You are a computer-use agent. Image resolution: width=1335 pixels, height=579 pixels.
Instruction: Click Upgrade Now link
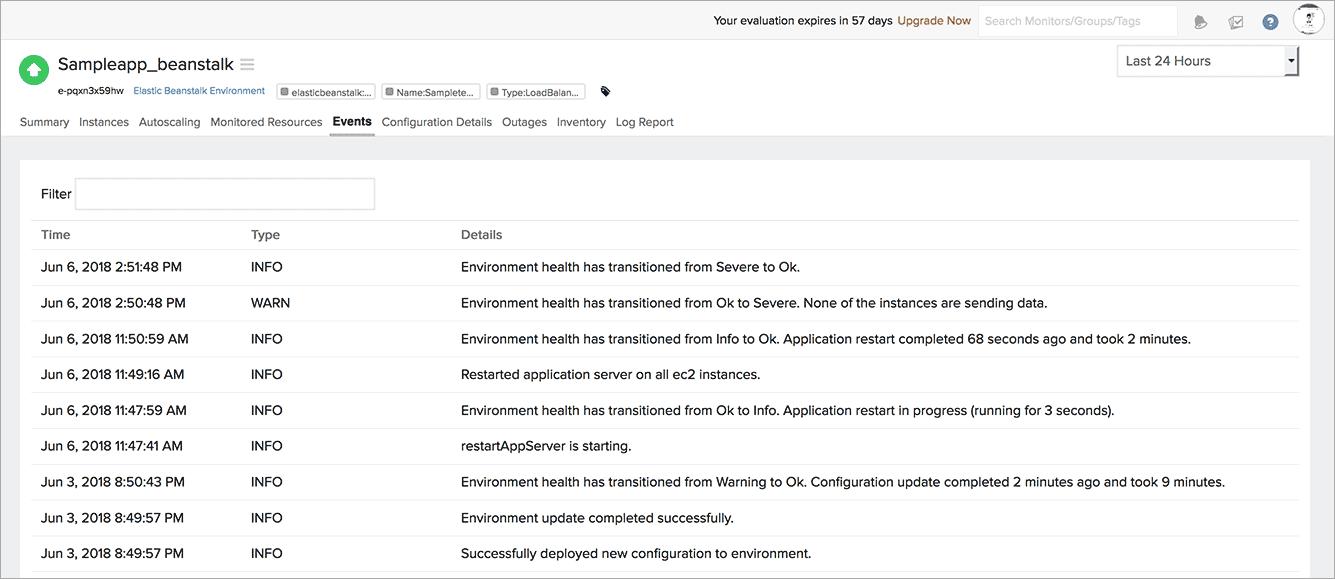coord(934,21)
